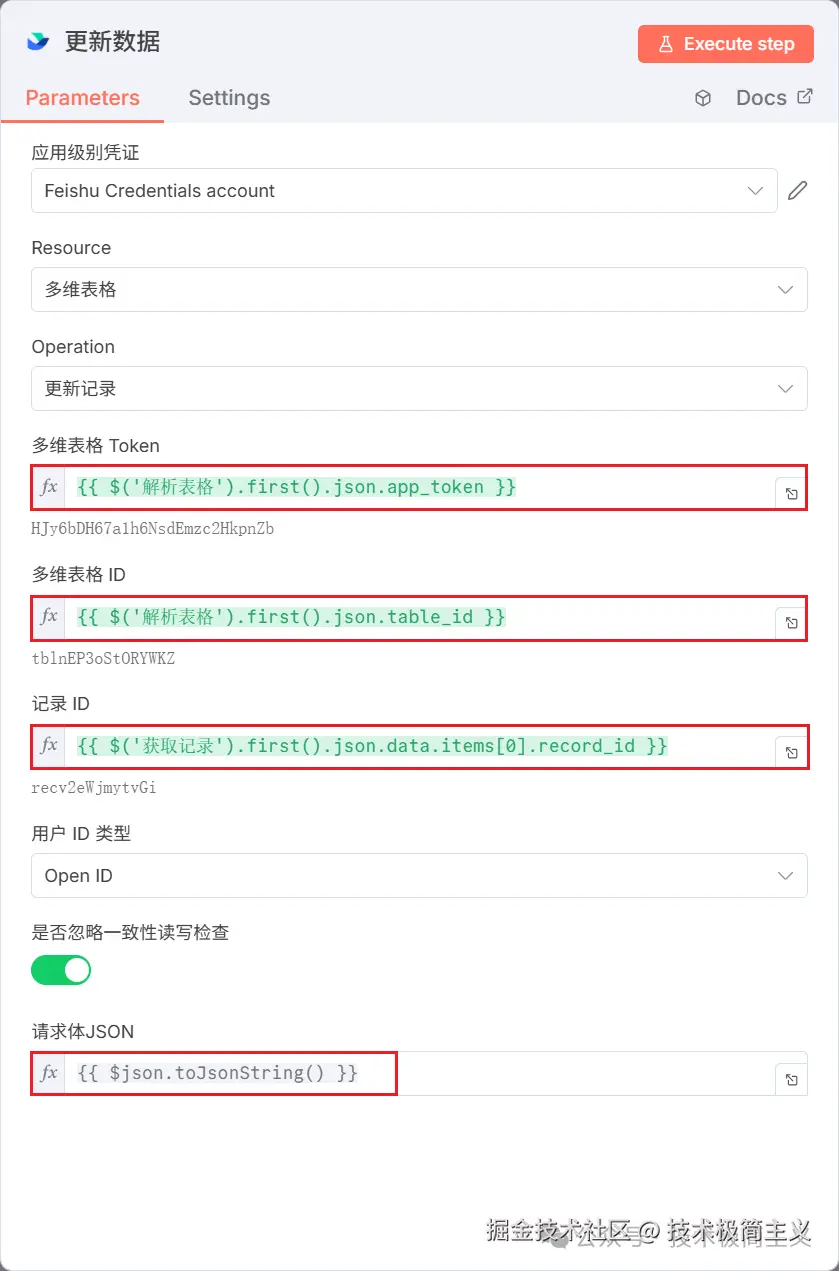Screen dimensions: 839x1271
Task: Click the package icon beside Docs
Action: [703, 97]
